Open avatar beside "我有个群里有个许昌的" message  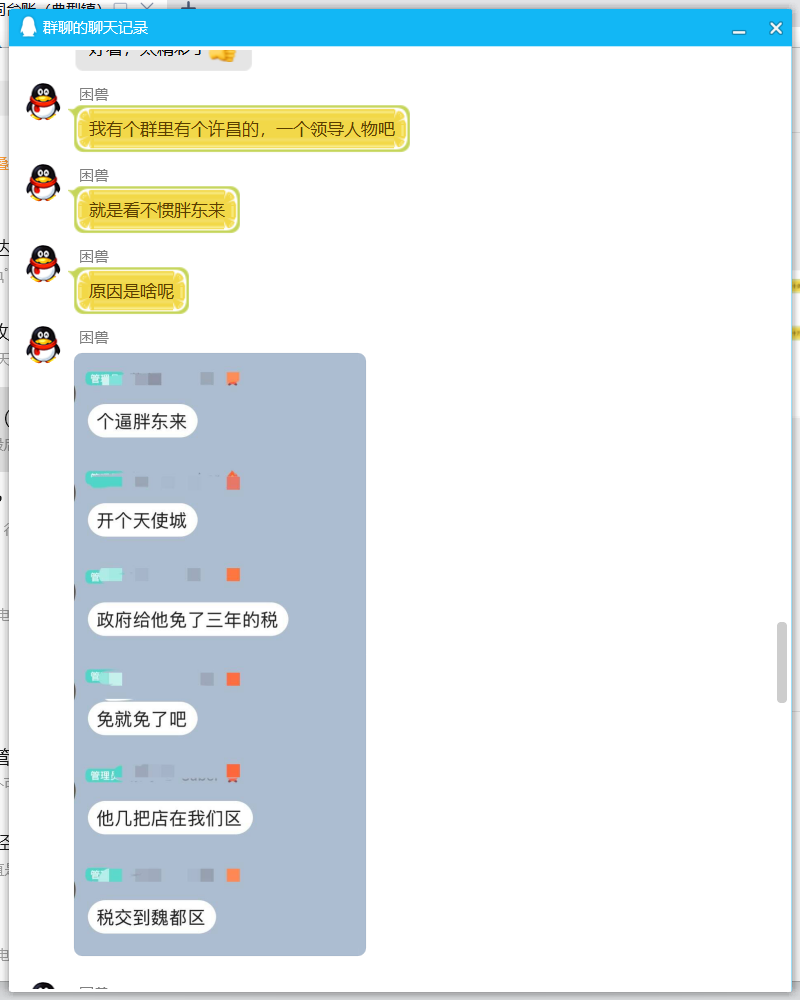[x=43, y=101]
